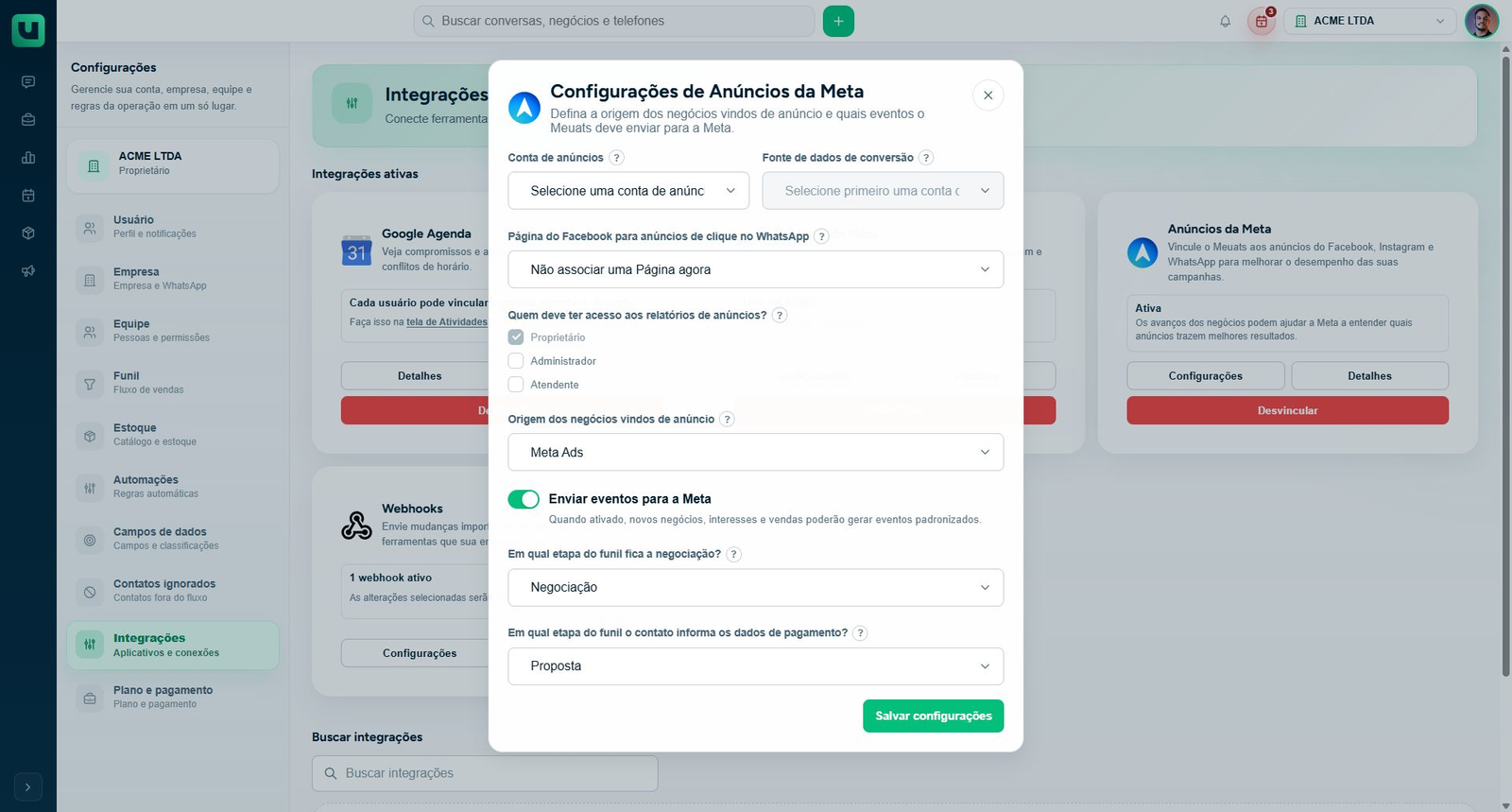The image size is (1512, 812).
Task: Check the Atendente checkbox
Action: click(x=516, y=385)
